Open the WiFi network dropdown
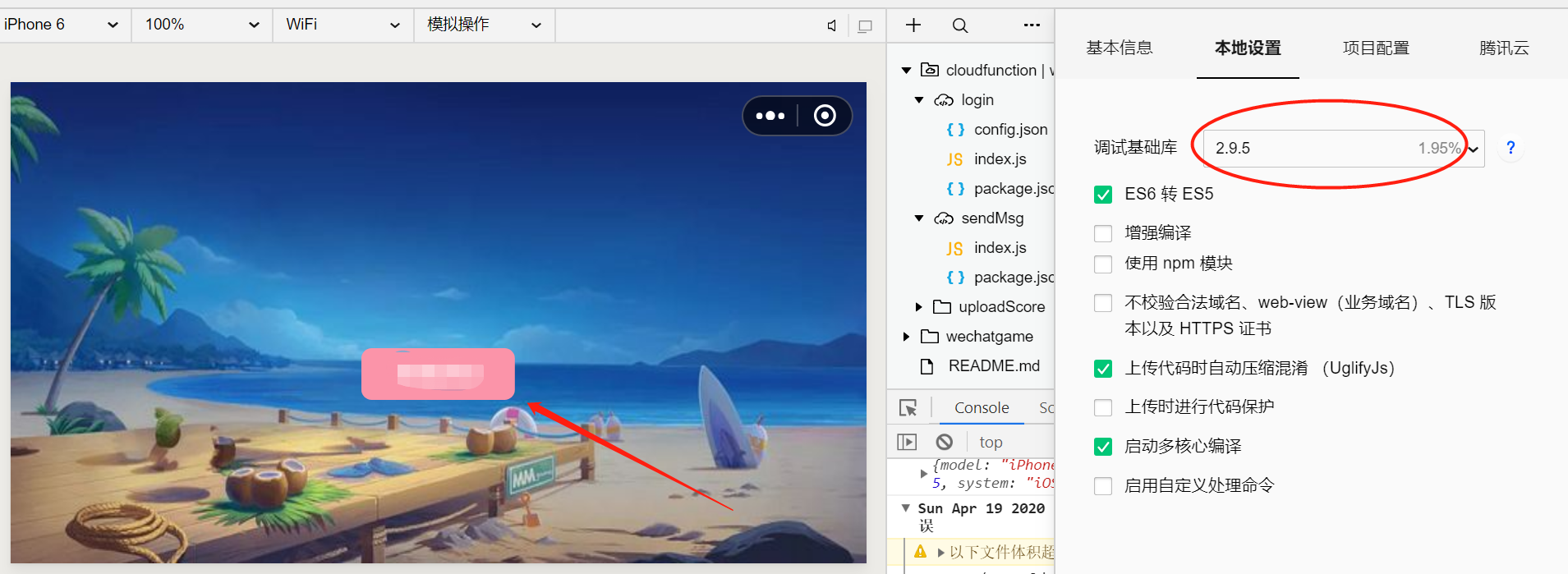This screenshot has width=1568, height=574. click(343, 25)
